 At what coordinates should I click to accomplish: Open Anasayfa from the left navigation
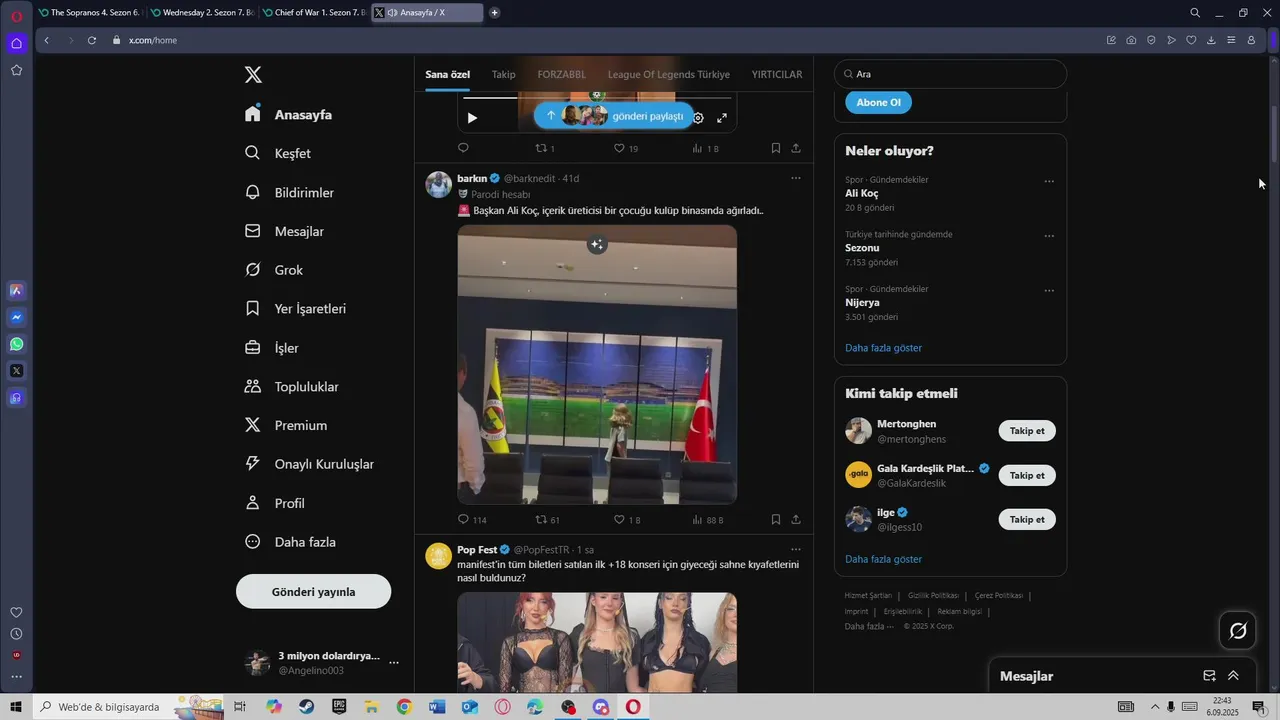(288, 114)
